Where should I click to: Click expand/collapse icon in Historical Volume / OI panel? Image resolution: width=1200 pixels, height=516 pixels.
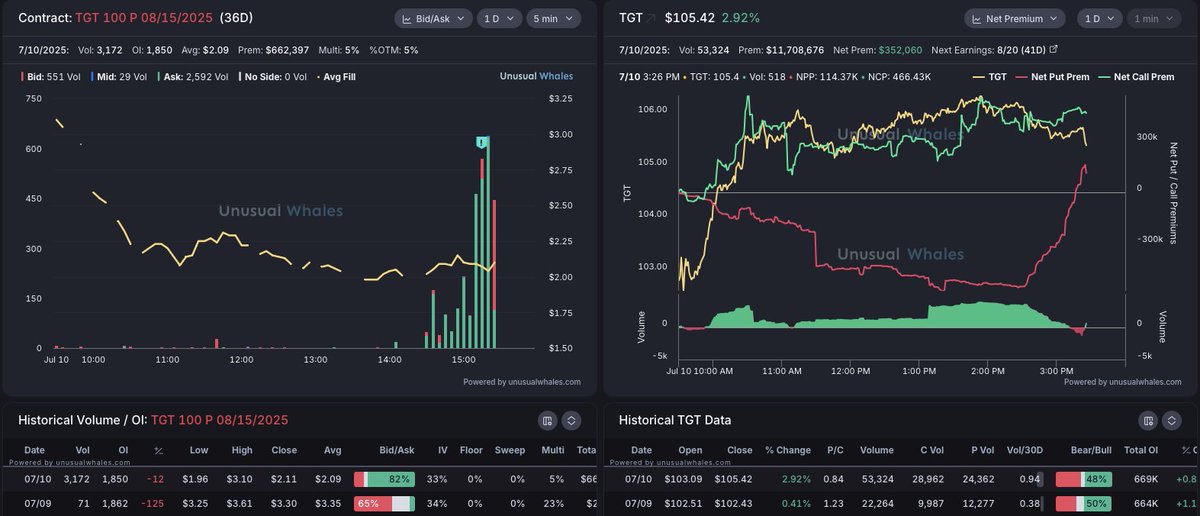click(571, 421)
